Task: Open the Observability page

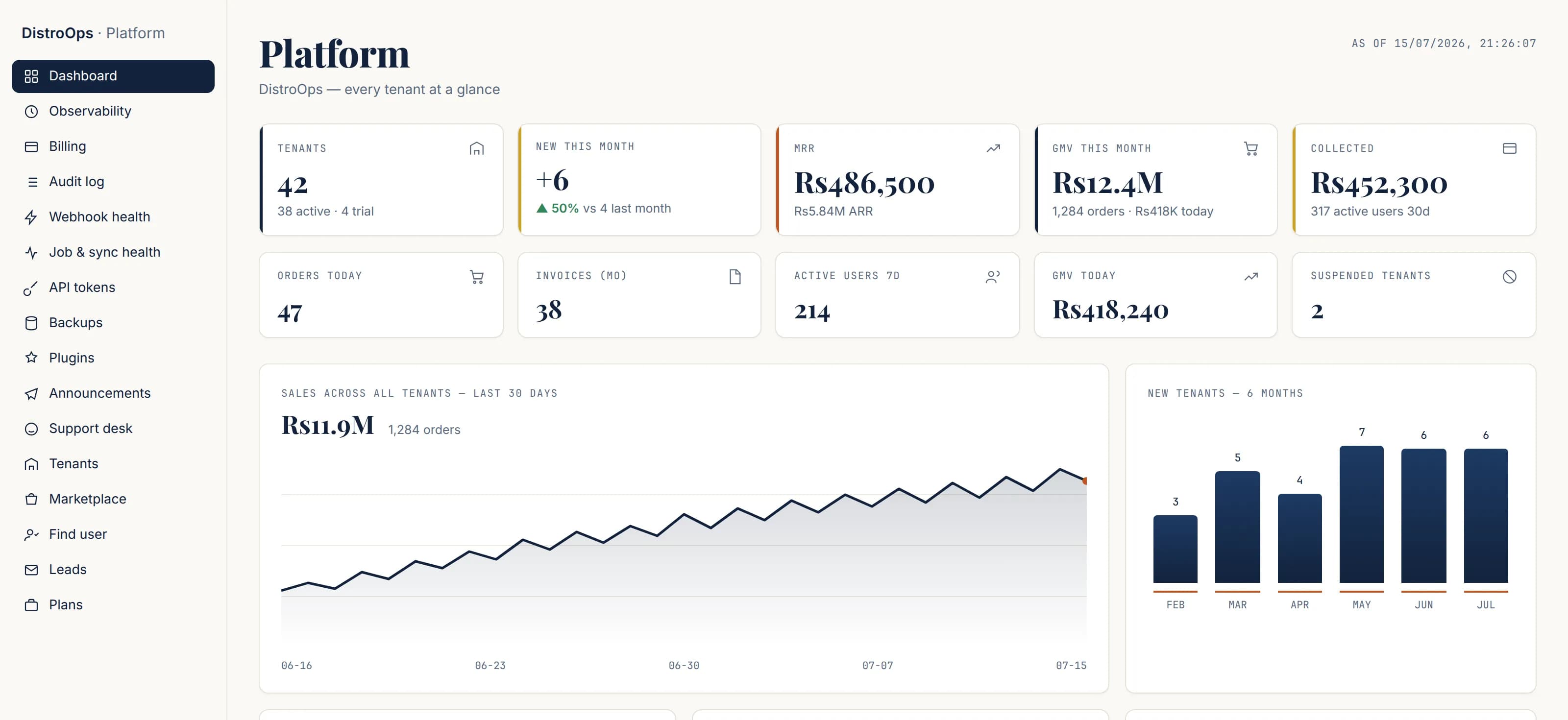Action: (x=113, y=111)
